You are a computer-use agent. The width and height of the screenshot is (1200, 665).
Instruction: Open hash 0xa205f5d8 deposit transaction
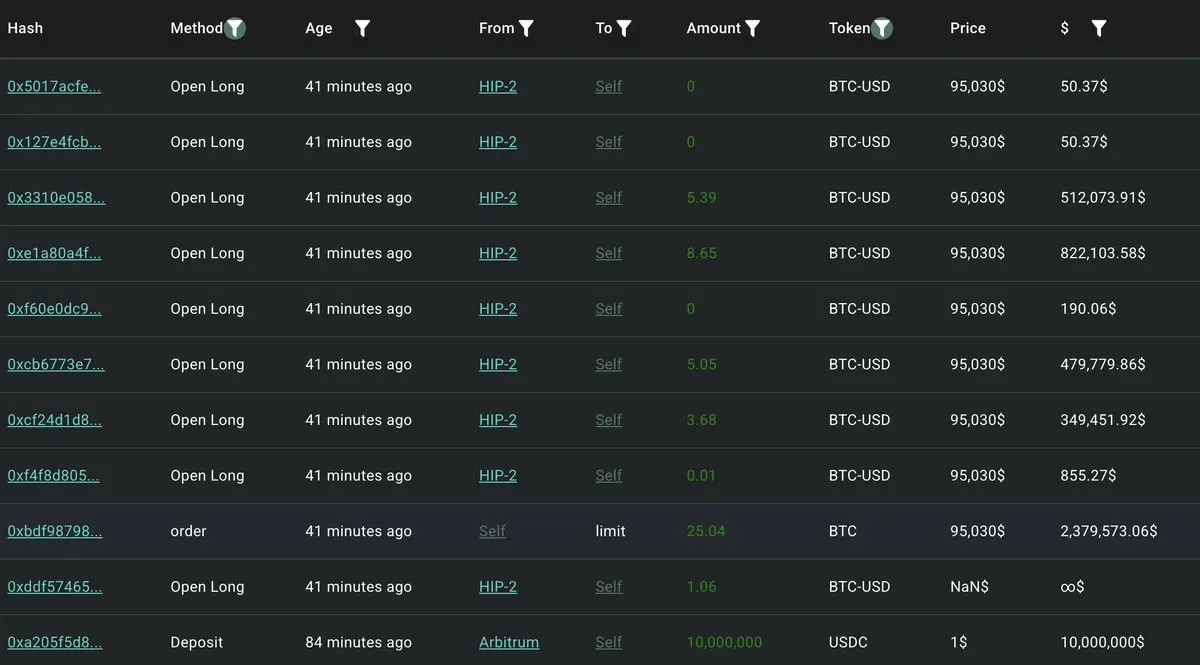54,642
